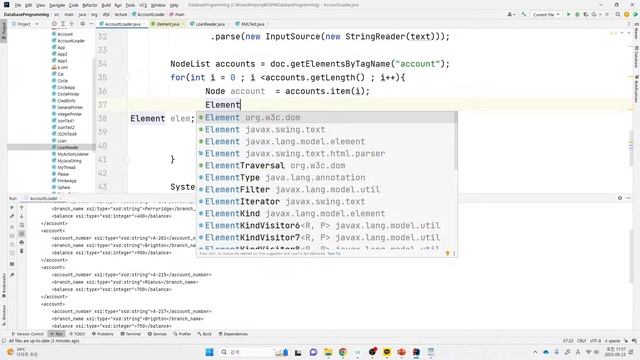
Task: Choose ElementIterator javax.swing.text suggestion
Action: tap(327, 202)
